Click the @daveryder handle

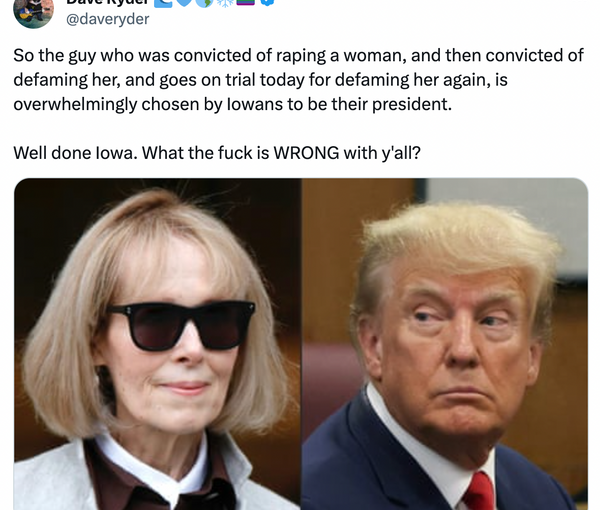[108, 19]
